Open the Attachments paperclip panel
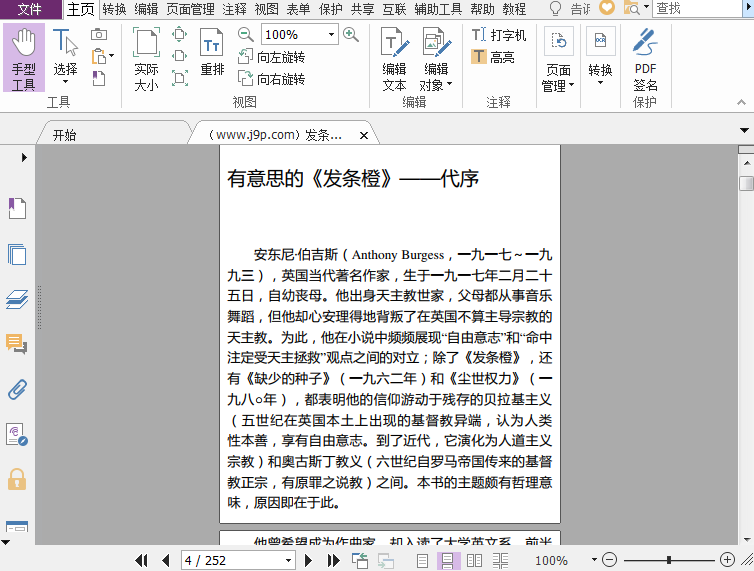754x571 pixels. [x=17, y=390]
